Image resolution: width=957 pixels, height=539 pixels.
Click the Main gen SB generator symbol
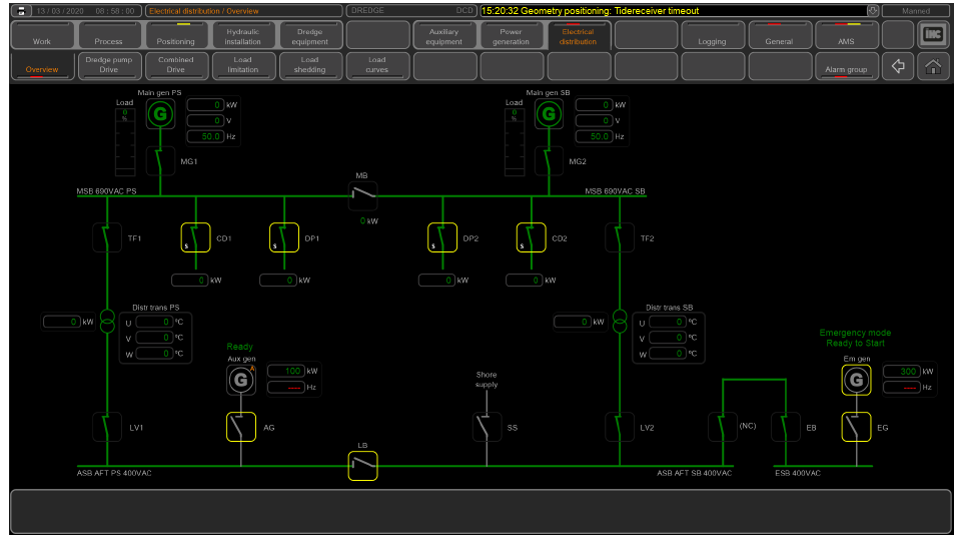[549, 114]
